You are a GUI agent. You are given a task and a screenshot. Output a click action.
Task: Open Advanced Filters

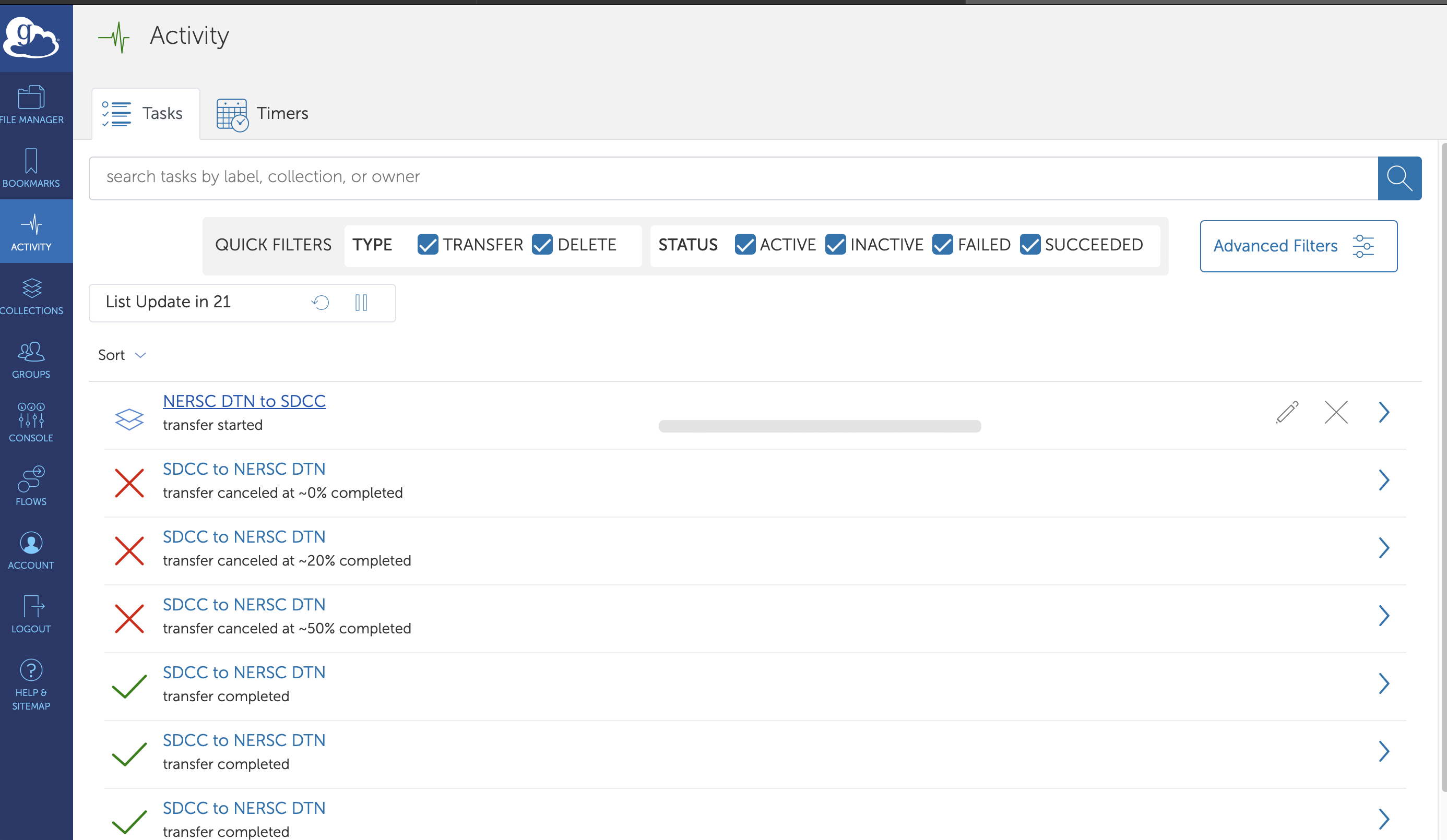[x=1298, y=246]
